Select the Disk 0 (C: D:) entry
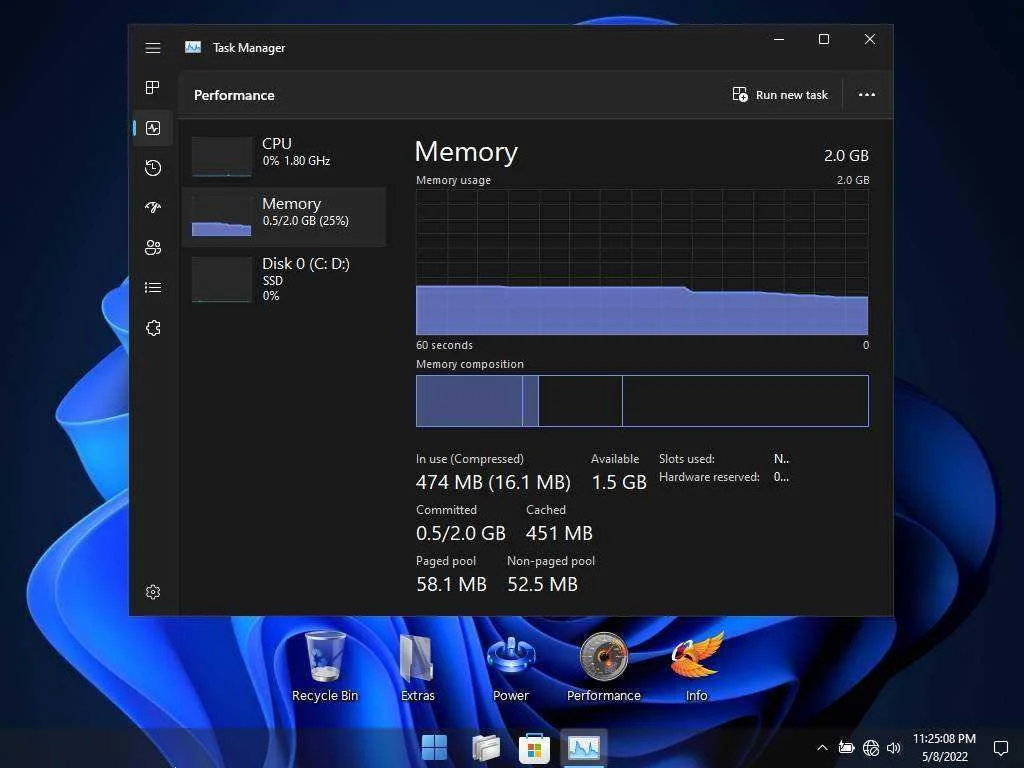The height and width of the screenshot is (768, 1024). click(x=284, y=279)
